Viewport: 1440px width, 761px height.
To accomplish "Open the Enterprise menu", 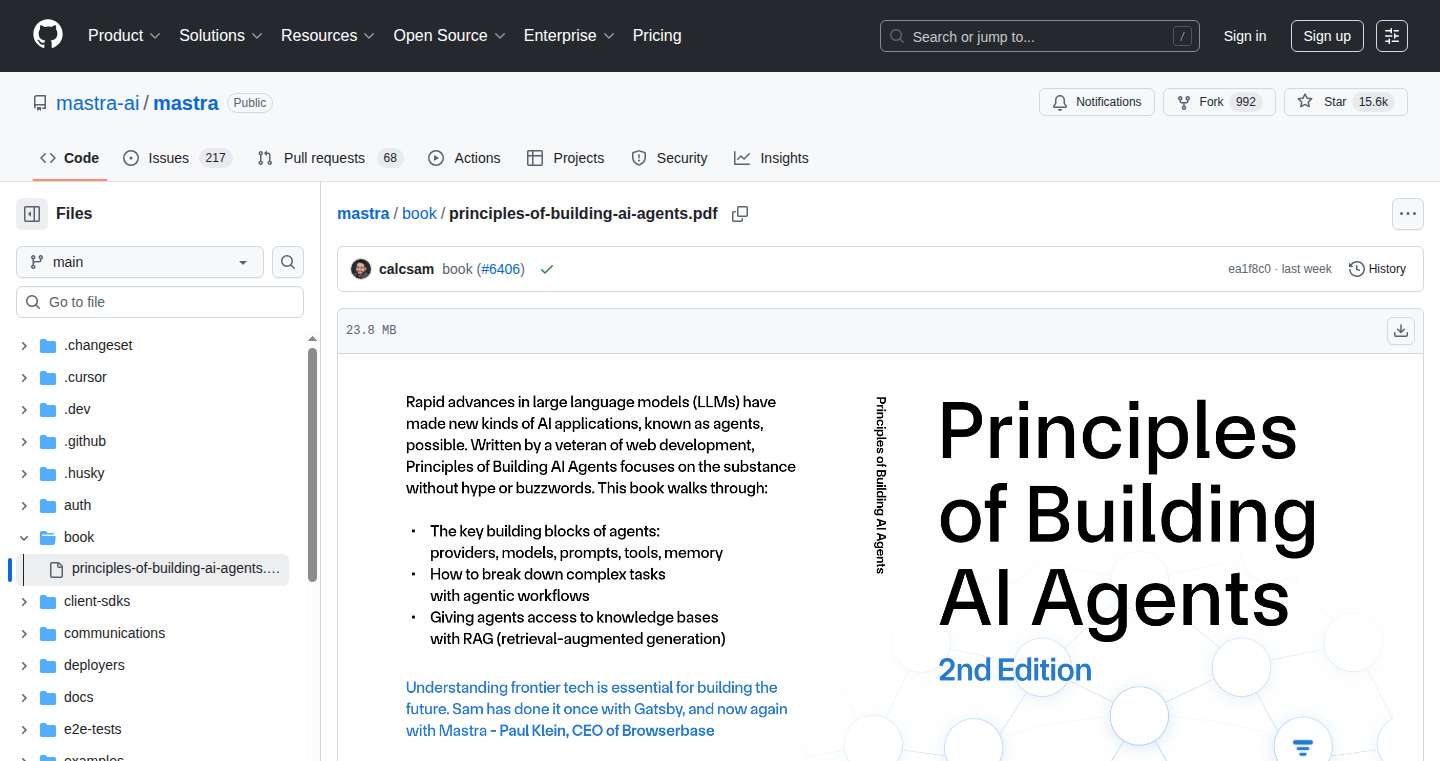I will point(569,36).
